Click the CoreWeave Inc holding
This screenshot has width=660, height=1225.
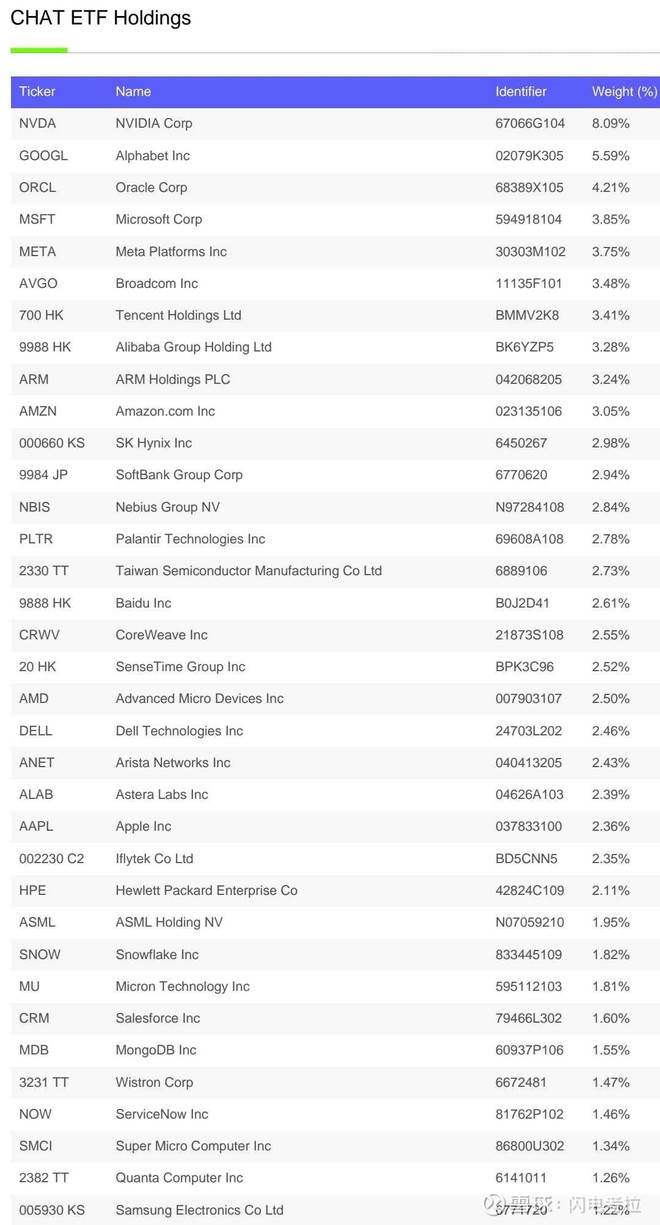point(161,635)
